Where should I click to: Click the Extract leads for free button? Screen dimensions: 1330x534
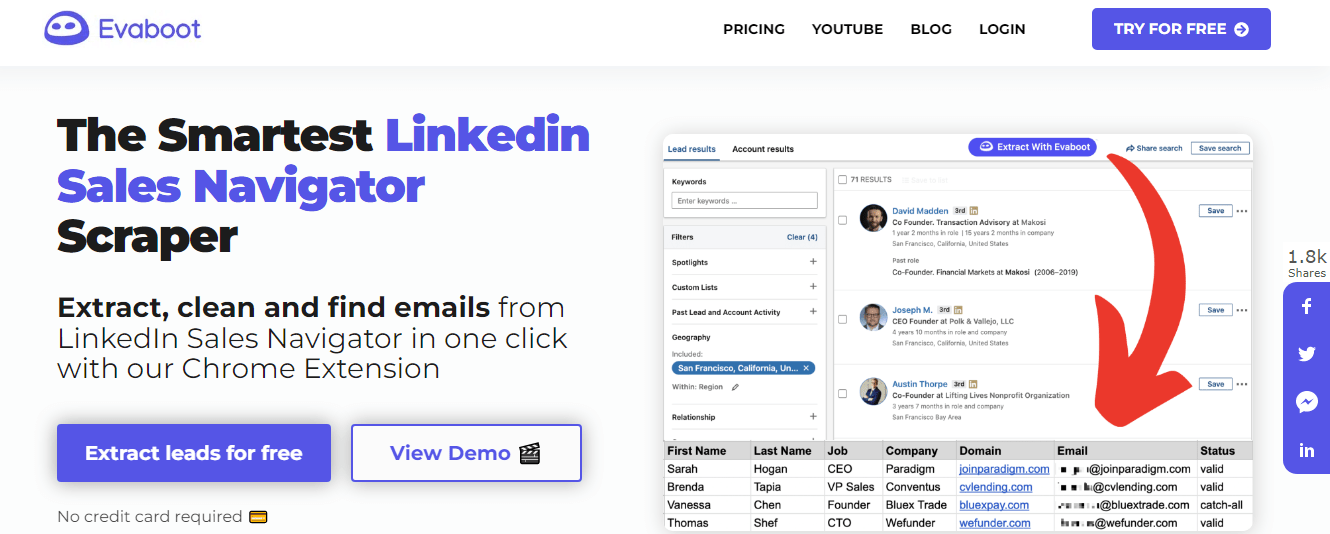click(194, 453)
